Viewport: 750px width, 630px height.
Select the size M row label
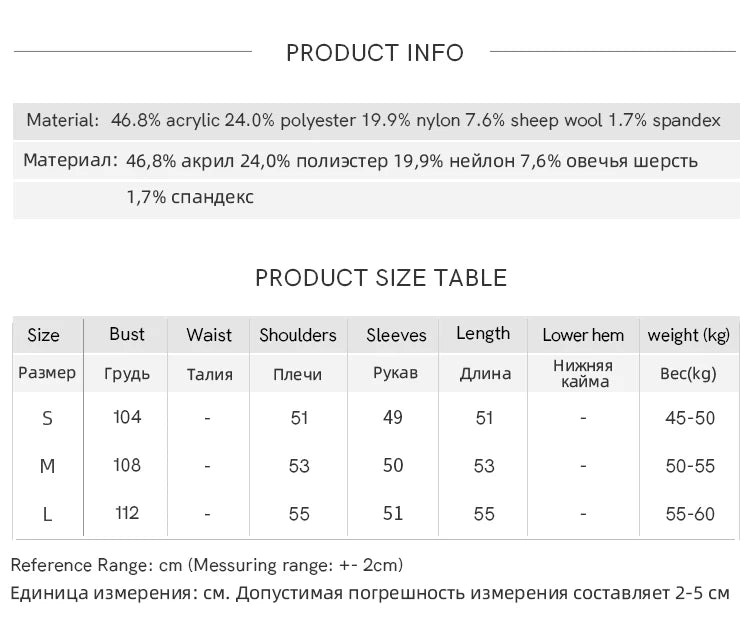(x=47, y=466)
